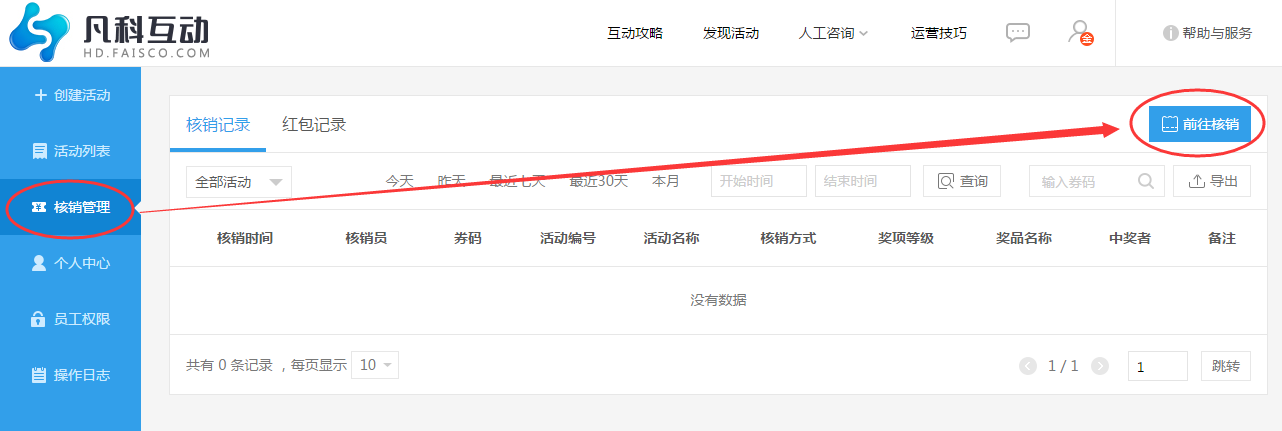The height and width of the screenshot is (431, 1282).
Task: Open the user account avatar icon
Action: (1080, 32)
